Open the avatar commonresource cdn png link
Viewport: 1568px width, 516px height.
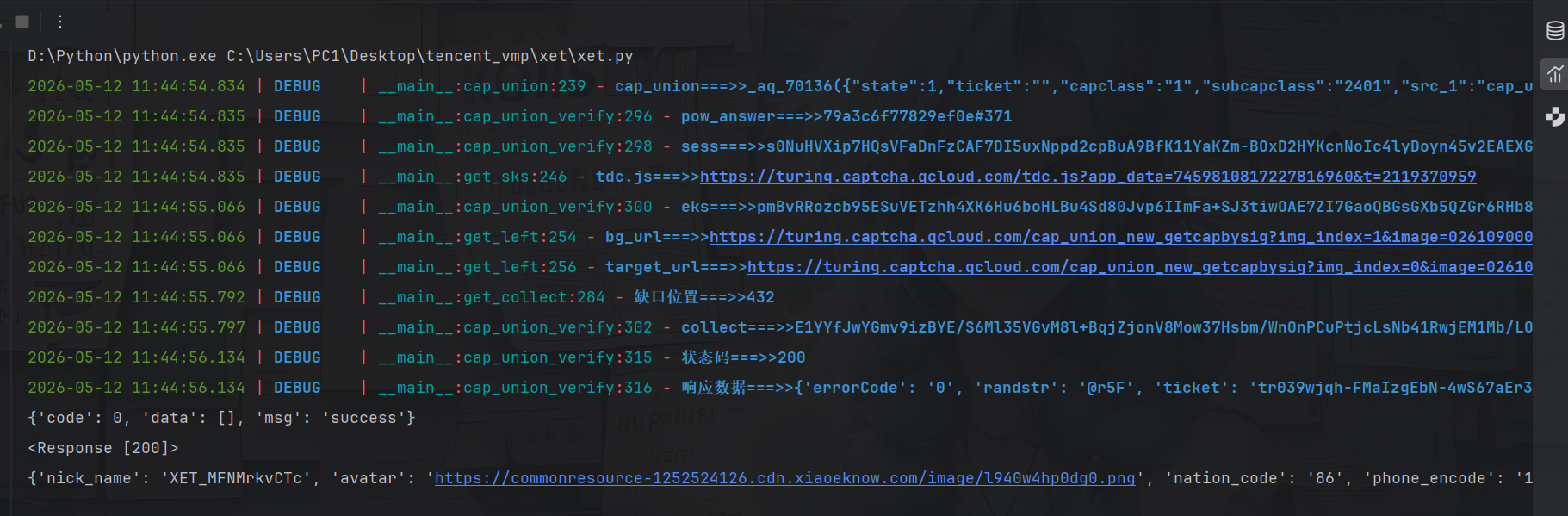coord(785,478)
